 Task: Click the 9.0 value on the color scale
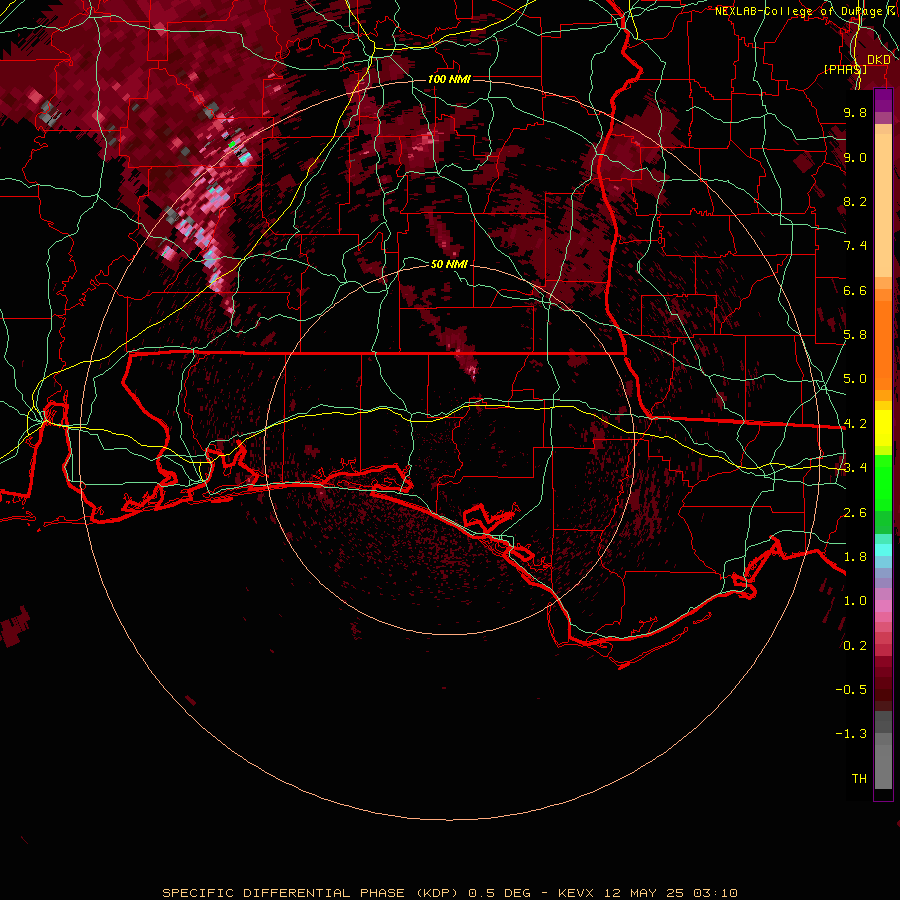[855, 157]
